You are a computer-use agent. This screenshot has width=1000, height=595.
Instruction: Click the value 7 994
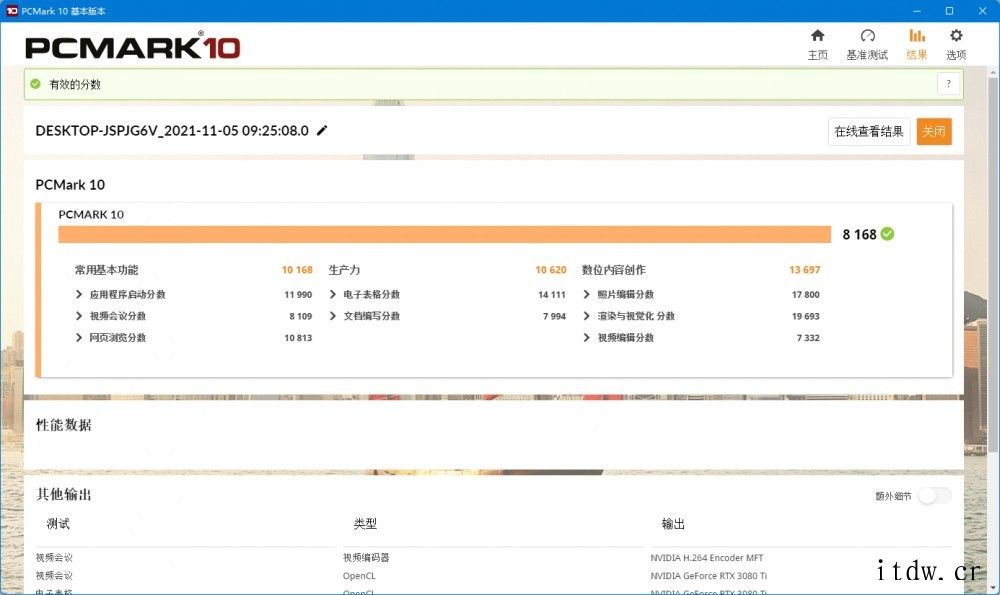554,316
